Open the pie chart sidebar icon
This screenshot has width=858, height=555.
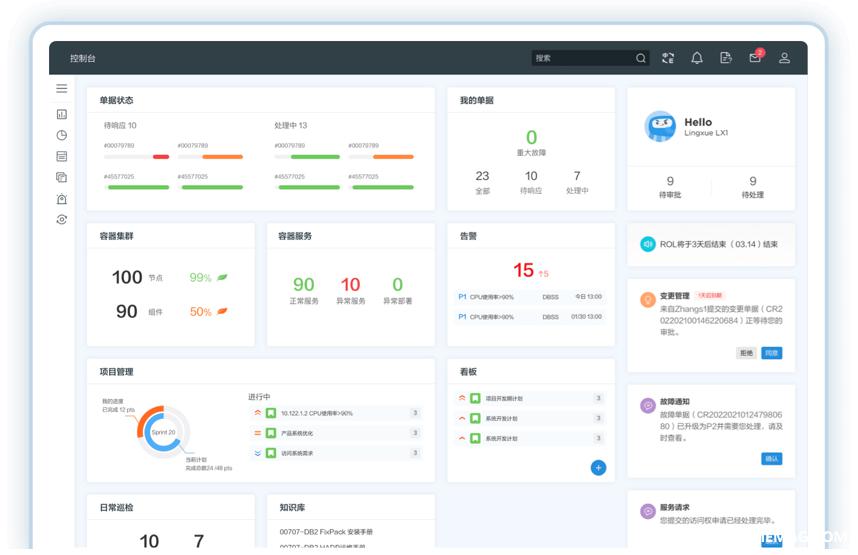point(62,135)
